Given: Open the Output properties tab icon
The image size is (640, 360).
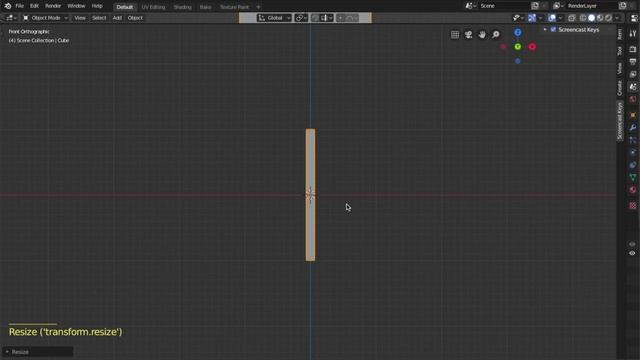Looking at the screenshot, I should 633,62.
